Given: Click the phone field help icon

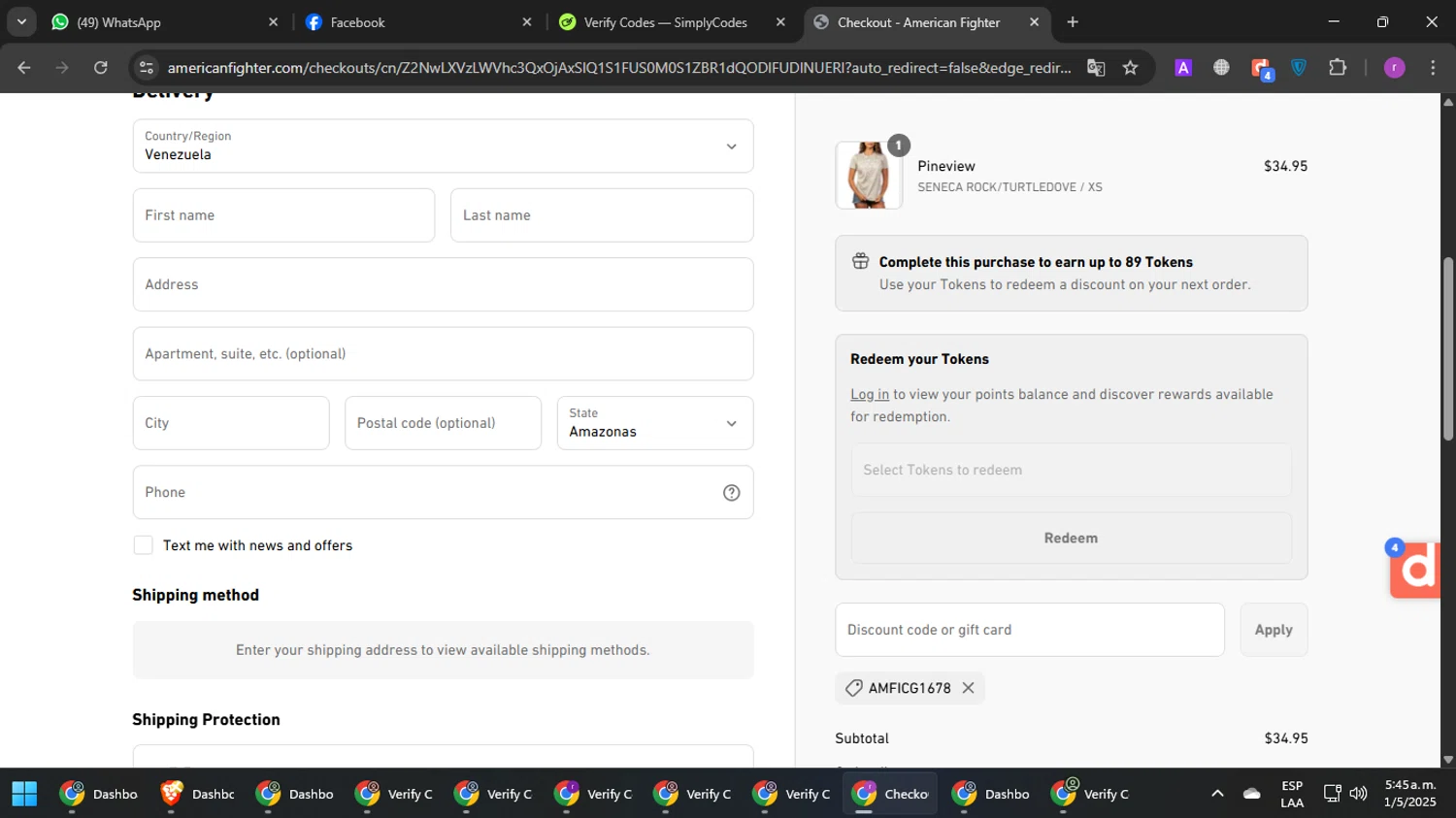Looking at the screenshot, I should (x=732, y=493).
